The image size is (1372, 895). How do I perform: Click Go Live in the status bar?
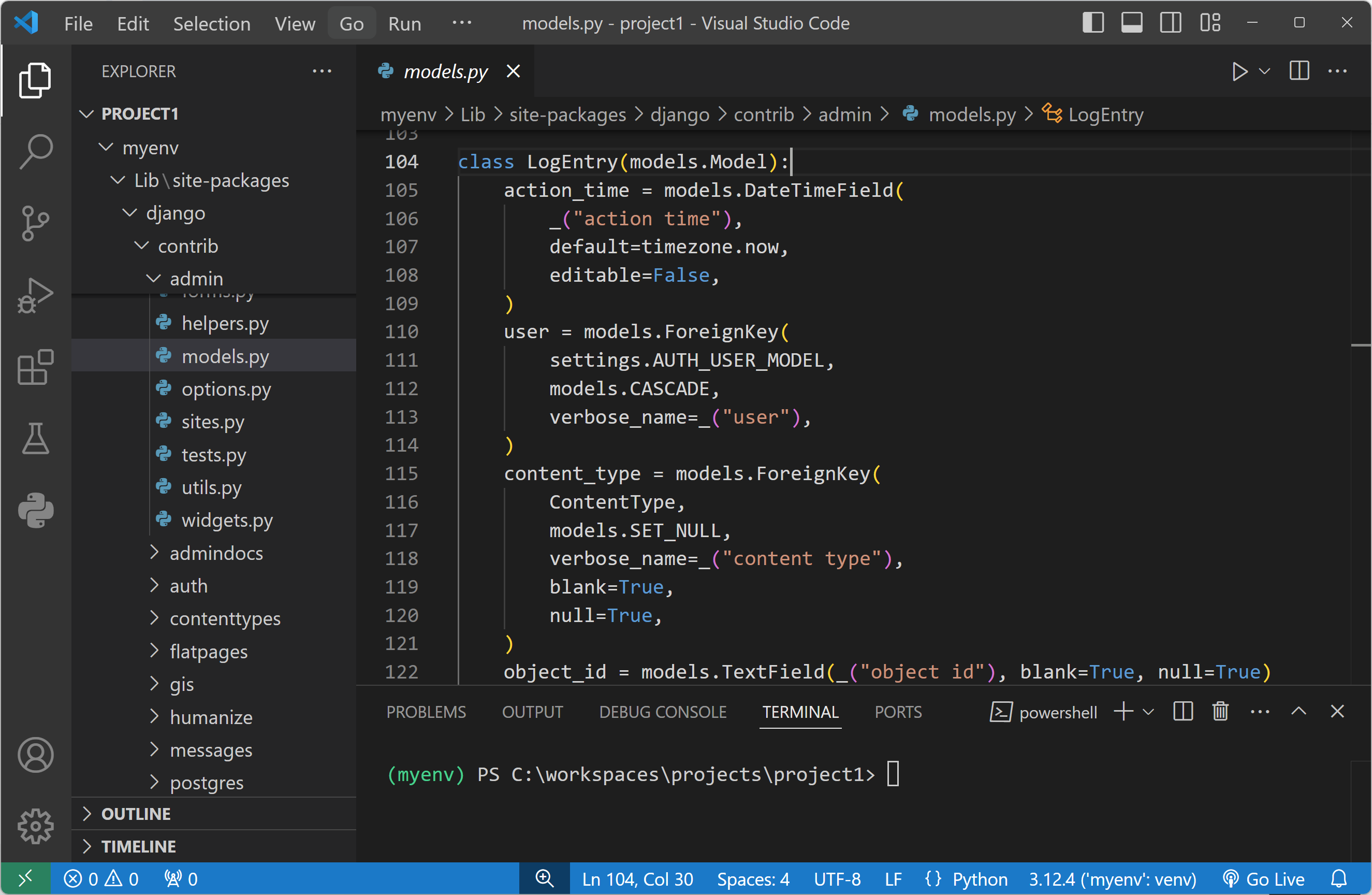coord(1263,879)
